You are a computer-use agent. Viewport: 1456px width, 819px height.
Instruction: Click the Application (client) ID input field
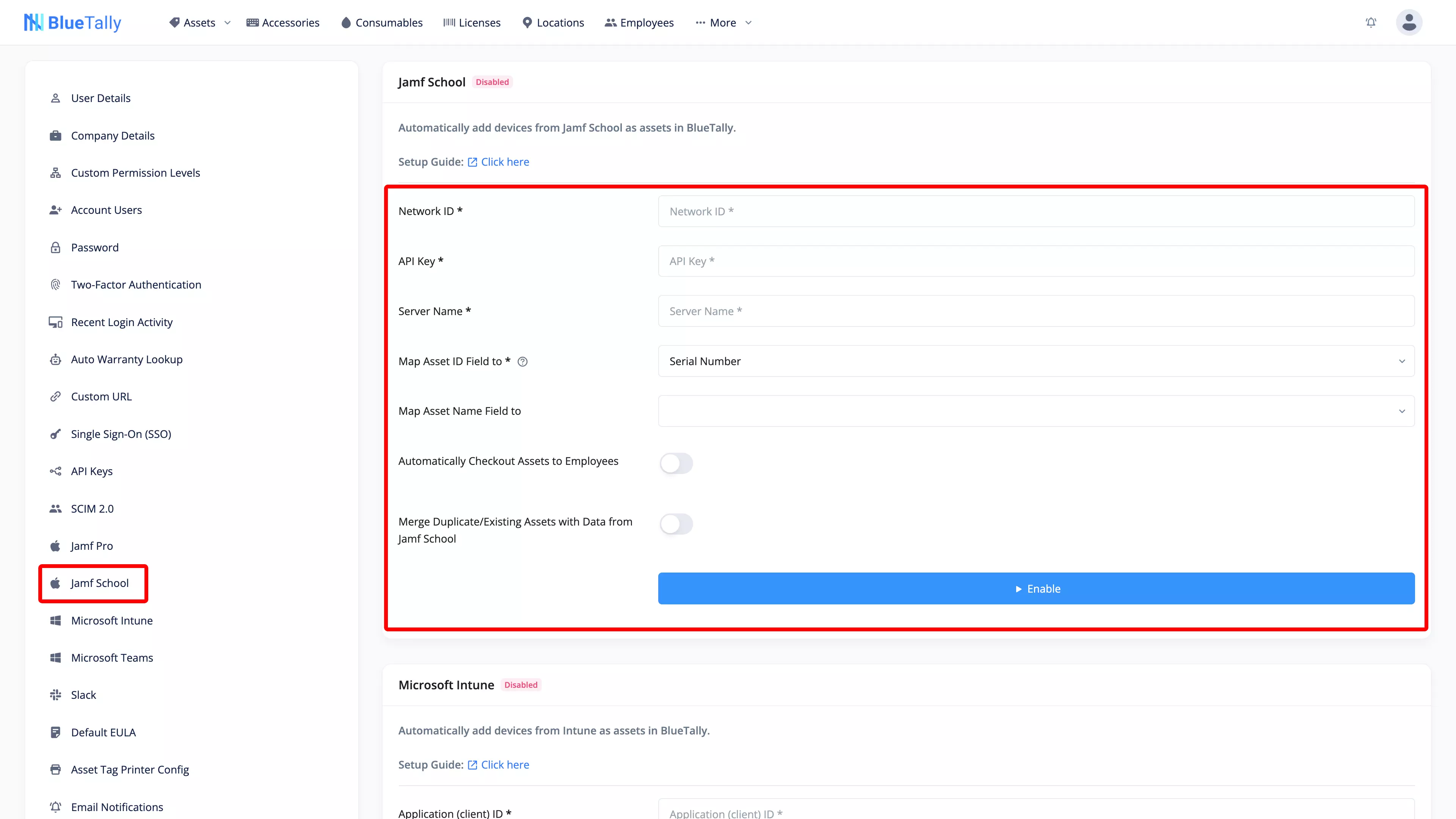1036,810
